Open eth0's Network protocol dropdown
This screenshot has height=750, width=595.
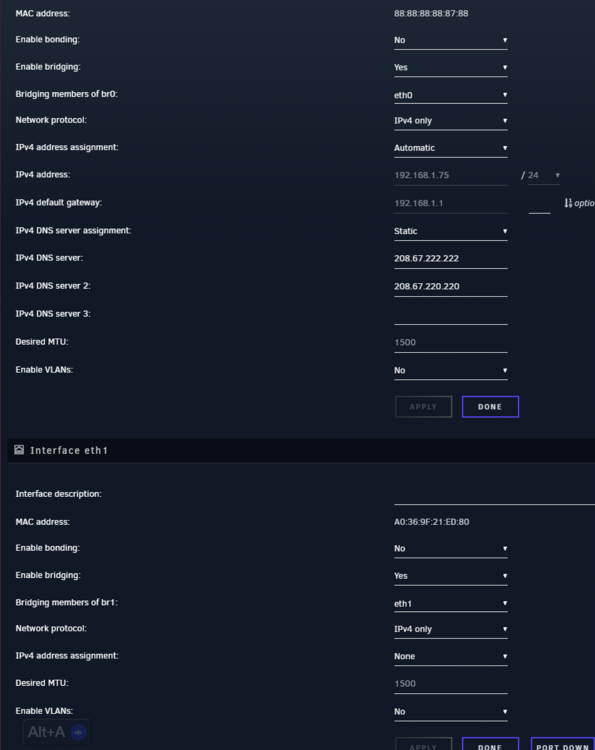[x=451, y=121]
